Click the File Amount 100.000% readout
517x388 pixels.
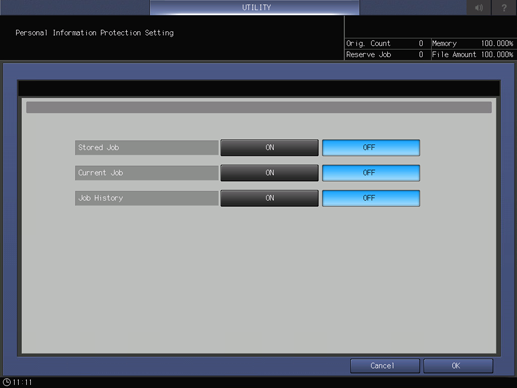(x=473, y=55)
